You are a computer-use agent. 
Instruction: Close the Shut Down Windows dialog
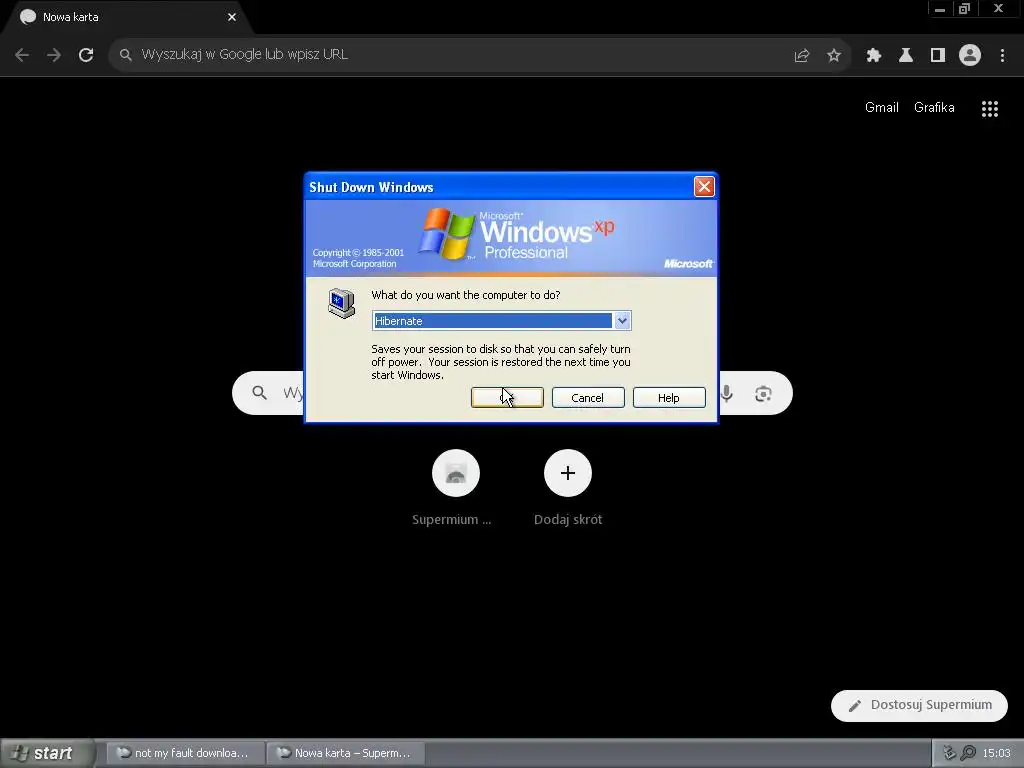(x=704, y=187)
